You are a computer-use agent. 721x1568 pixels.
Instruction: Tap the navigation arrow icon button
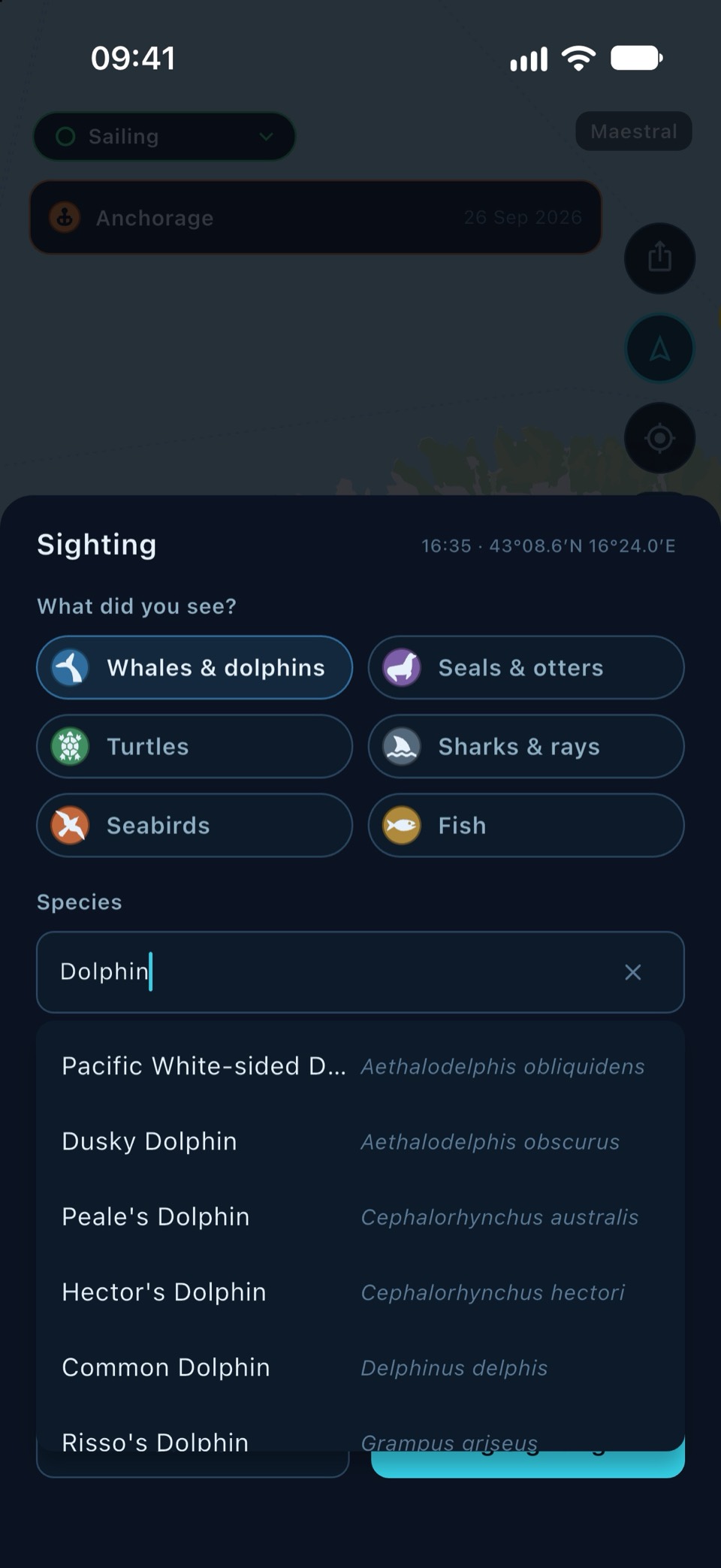659,348
